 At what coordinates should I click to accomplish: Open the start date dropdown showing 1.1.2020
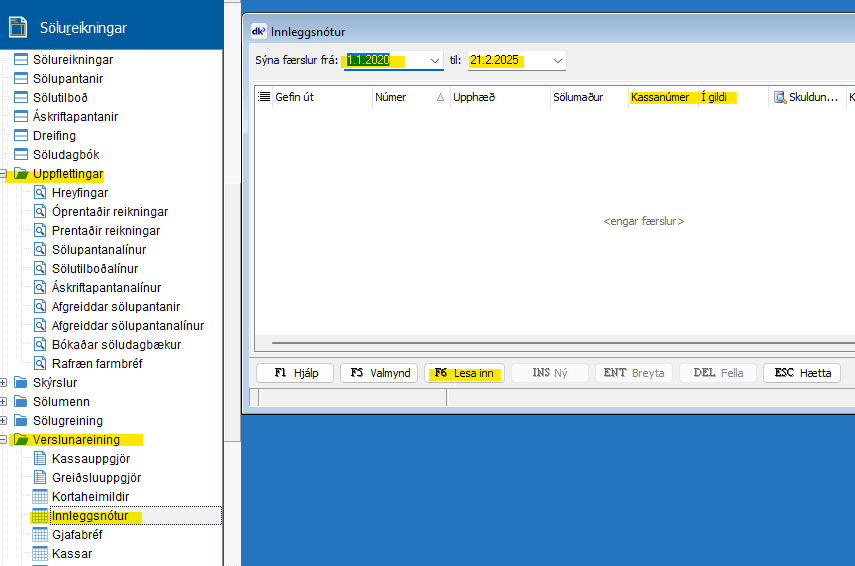pyautogui.click(x=434, y=61)
